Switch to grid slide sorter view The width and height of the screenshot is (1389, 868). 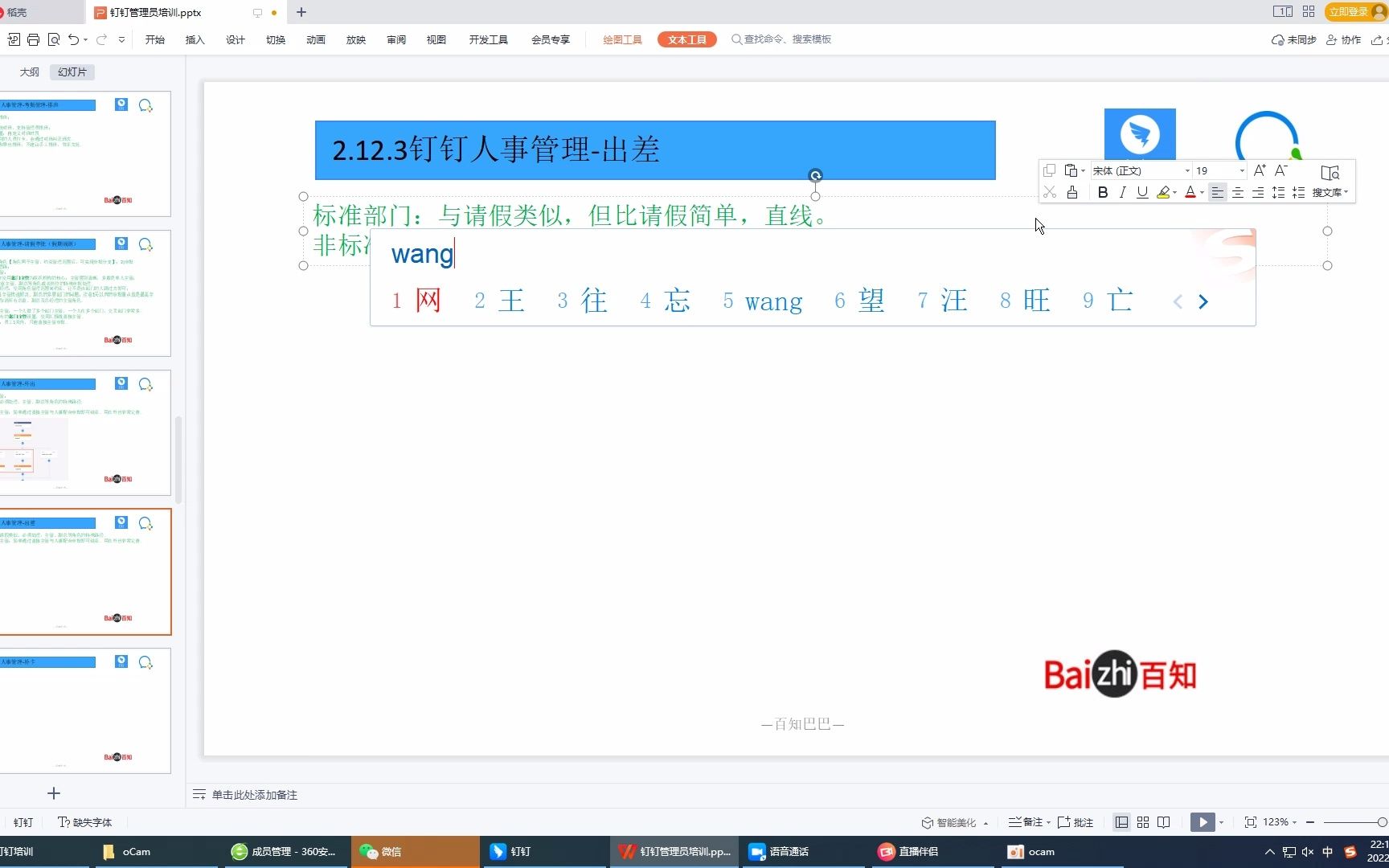[x=1142, y=821]
